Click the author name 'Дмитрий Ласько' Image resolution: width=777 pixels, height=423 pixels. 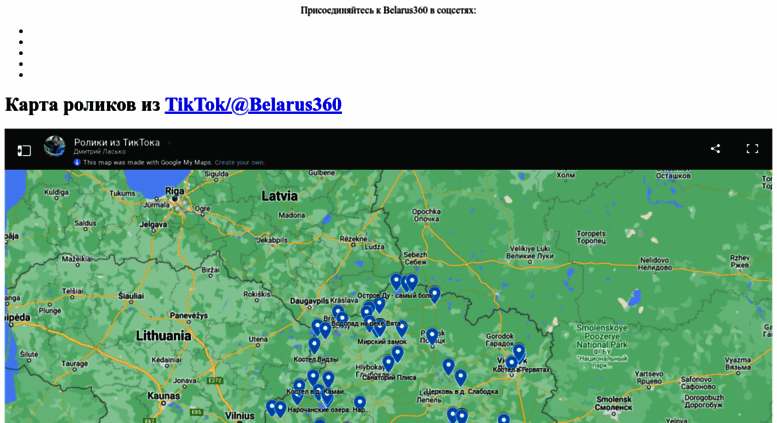[x=100, y=152]
